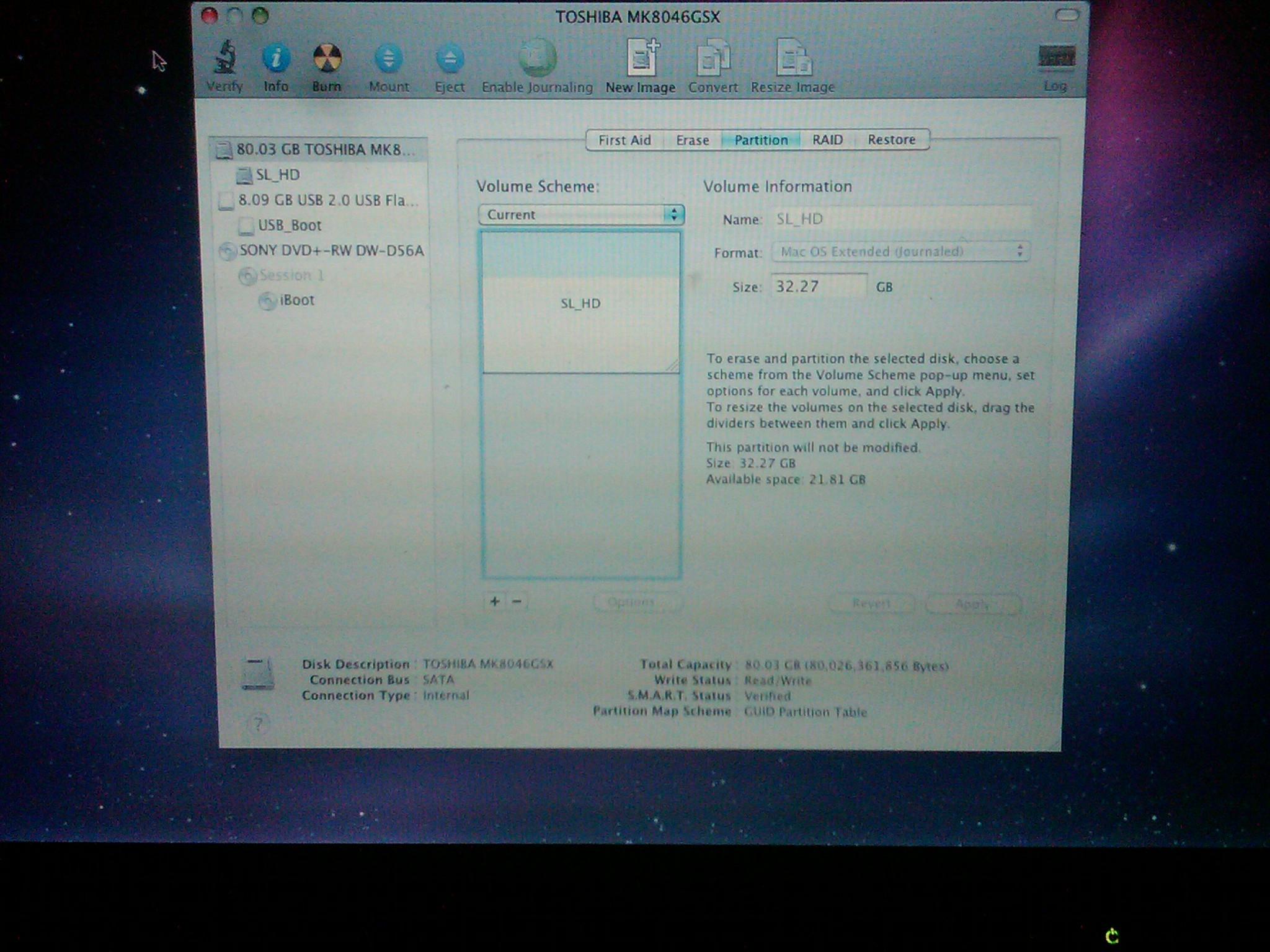1270x952 pixels.
Task: Click inside the Size input field
Action: tap(819, 286)
